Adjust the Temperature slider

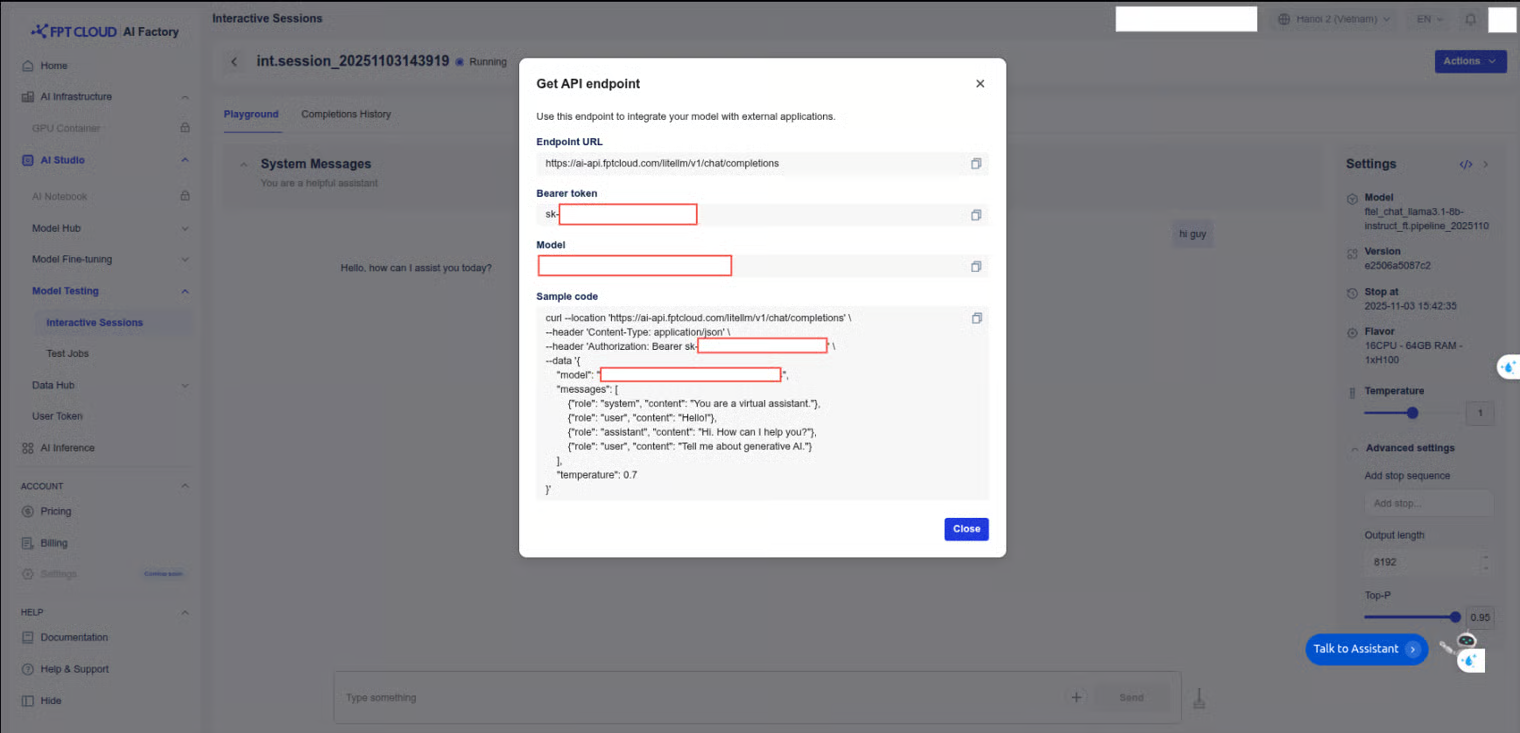click(x=1412, y=413)
